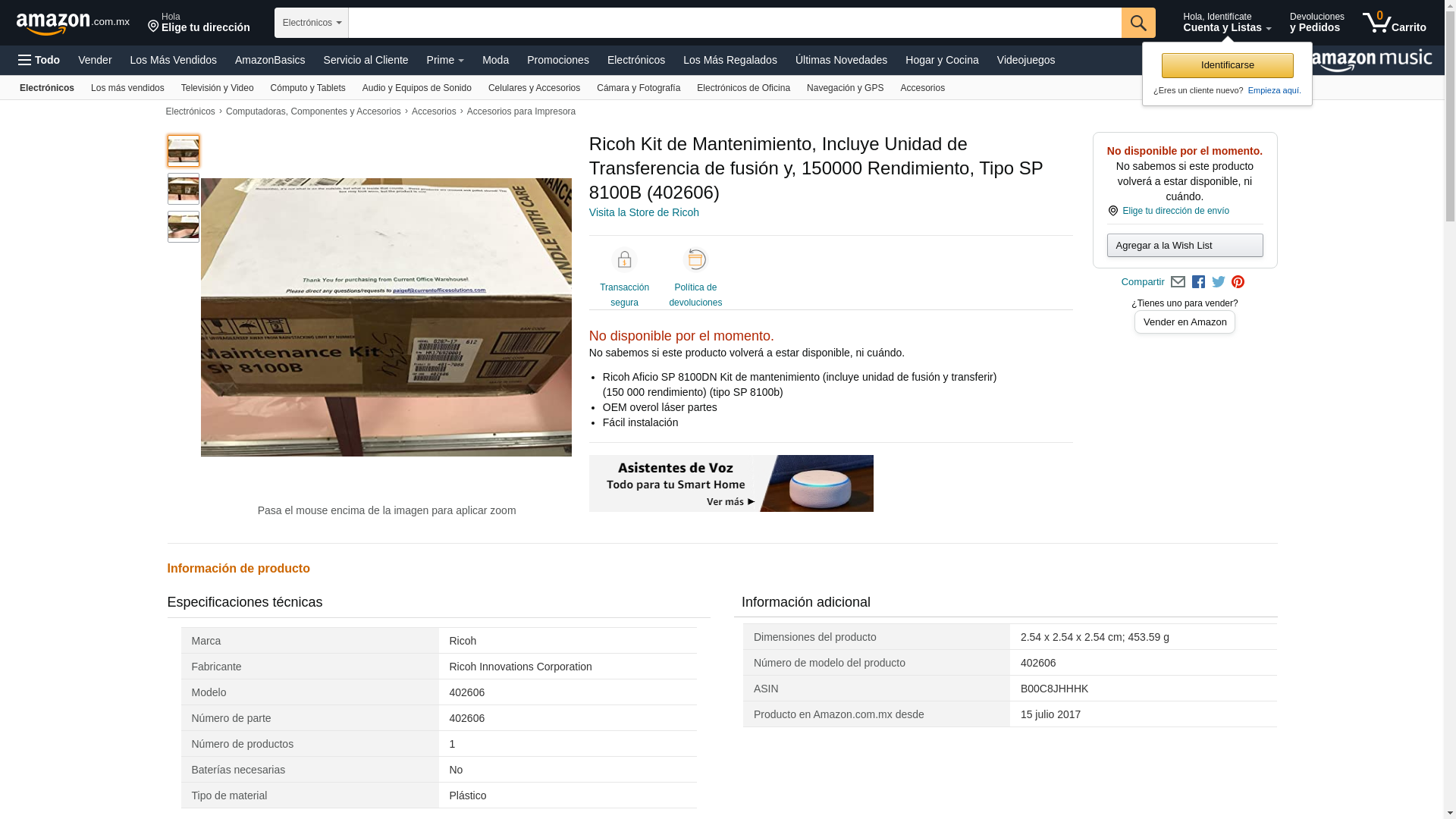The image size is (1456, 819).
Task: Click the magnifying glass search button
Action: [x=1138, y=23]
